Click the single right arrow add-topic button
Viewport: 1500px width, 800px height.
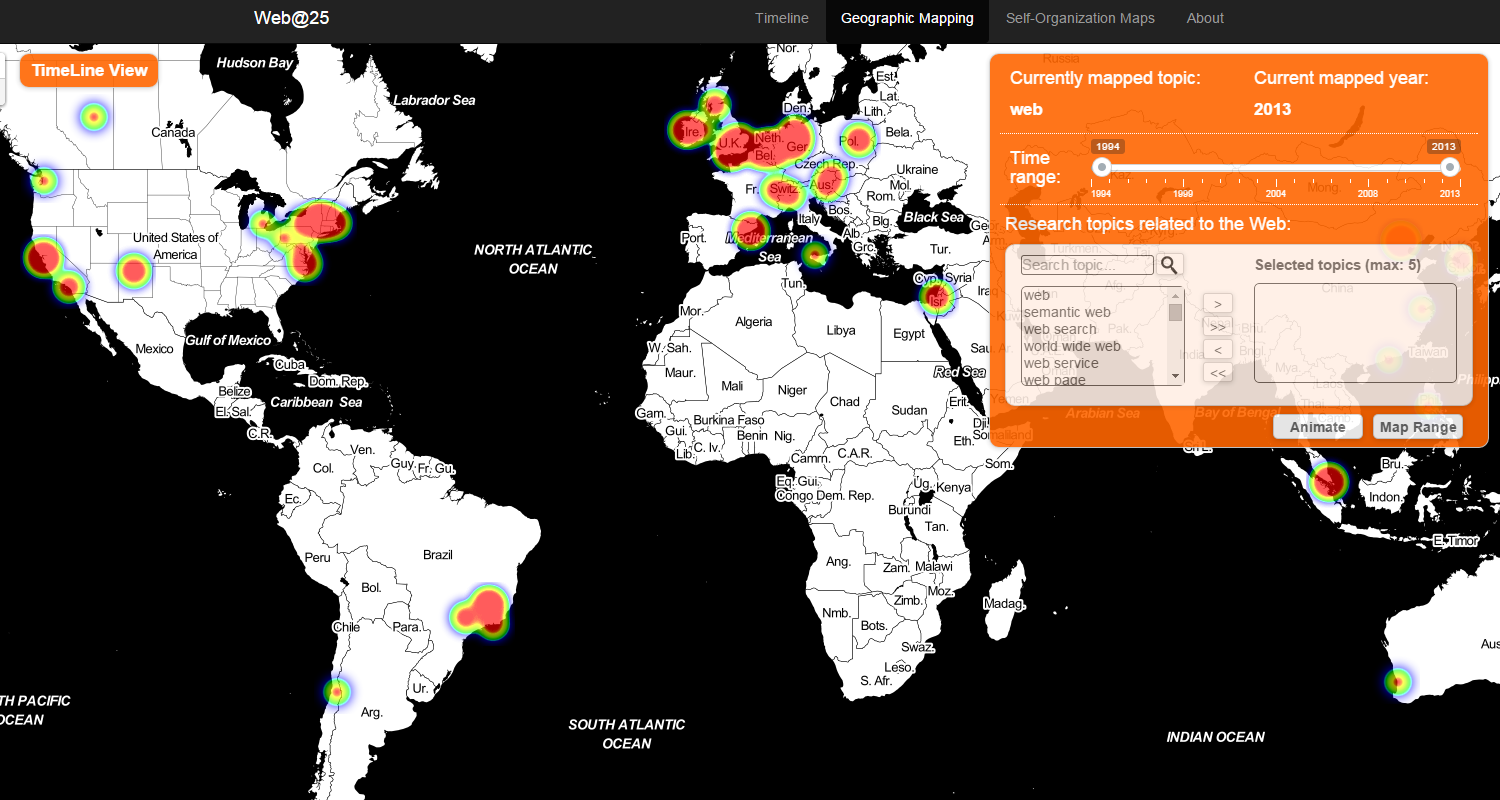[x=1217, y=303]
